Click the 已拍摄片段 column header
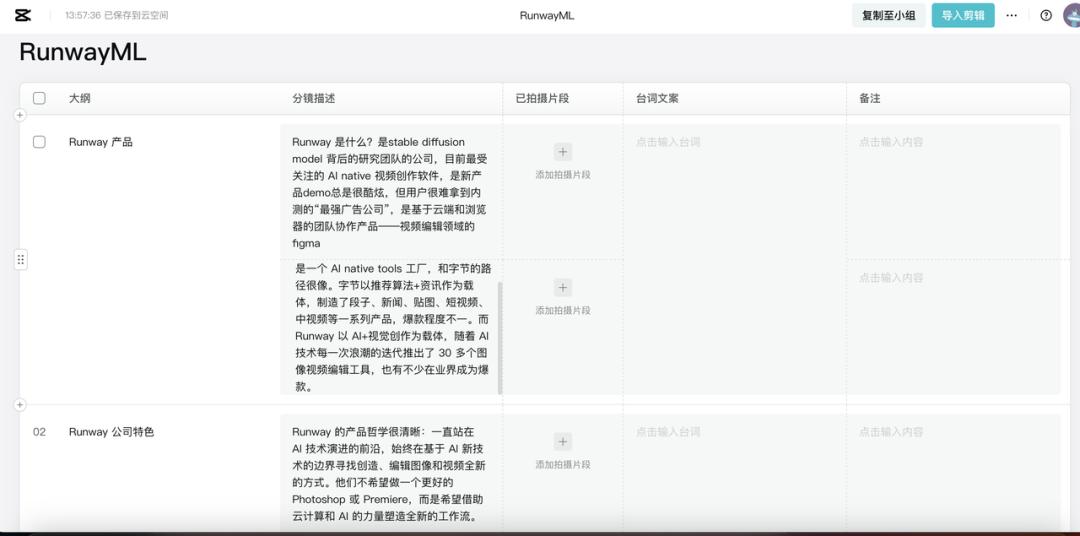1080x536 pixels. pos(542,99)
